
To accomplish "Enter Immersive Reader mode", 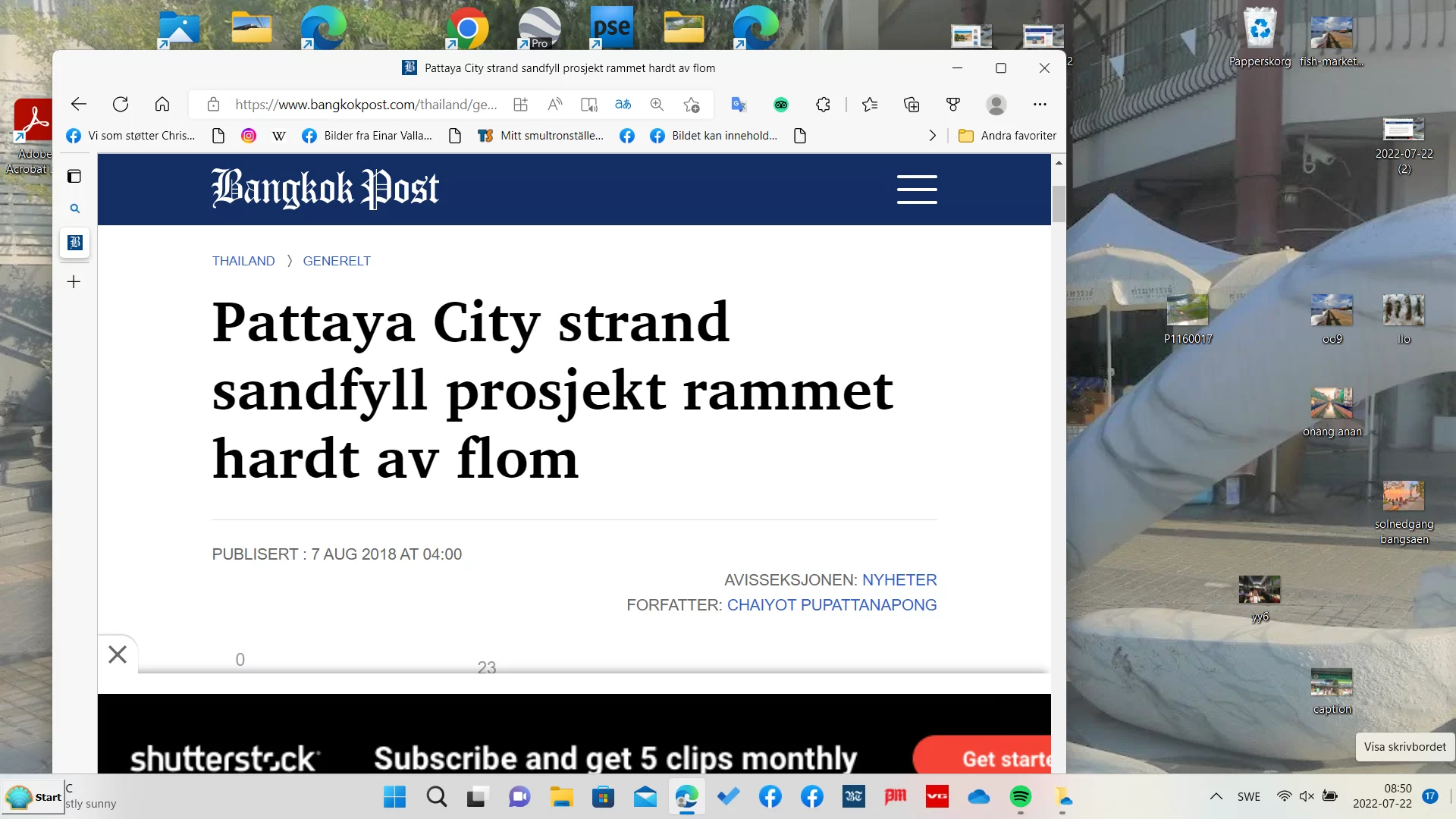I will (589, 105).
